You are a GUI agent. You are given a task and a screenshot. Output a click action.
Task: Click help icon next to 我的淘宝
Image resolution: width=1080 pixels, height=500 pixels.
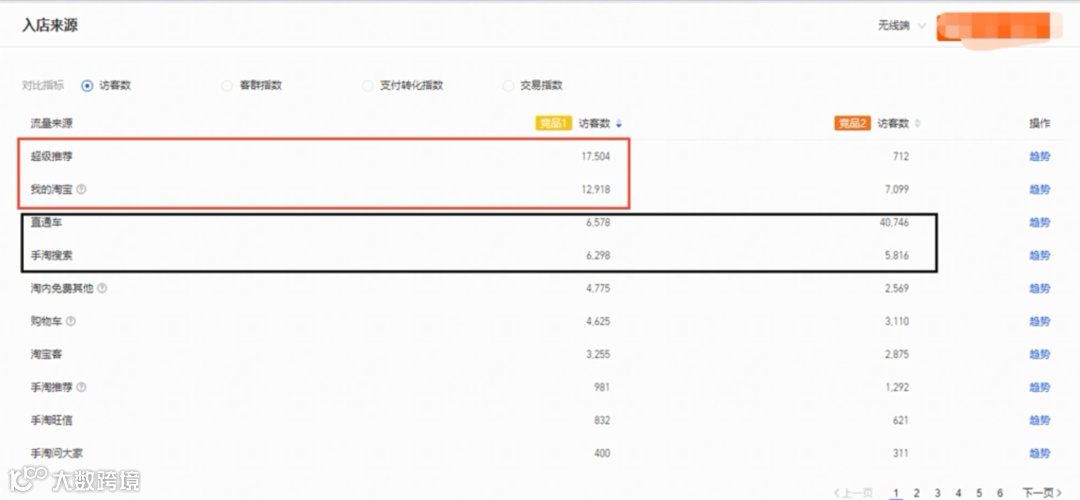[81, 189]
